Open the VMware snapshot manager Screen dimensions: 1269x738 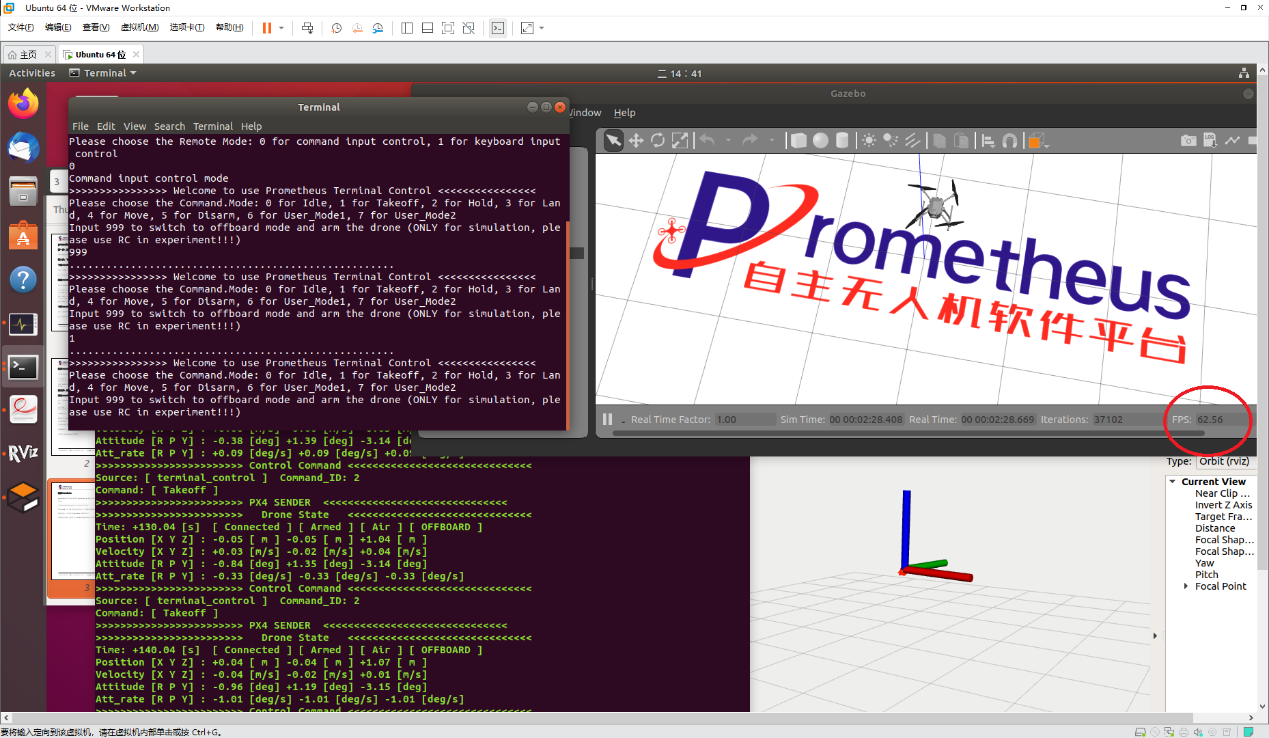click(378, 28)
